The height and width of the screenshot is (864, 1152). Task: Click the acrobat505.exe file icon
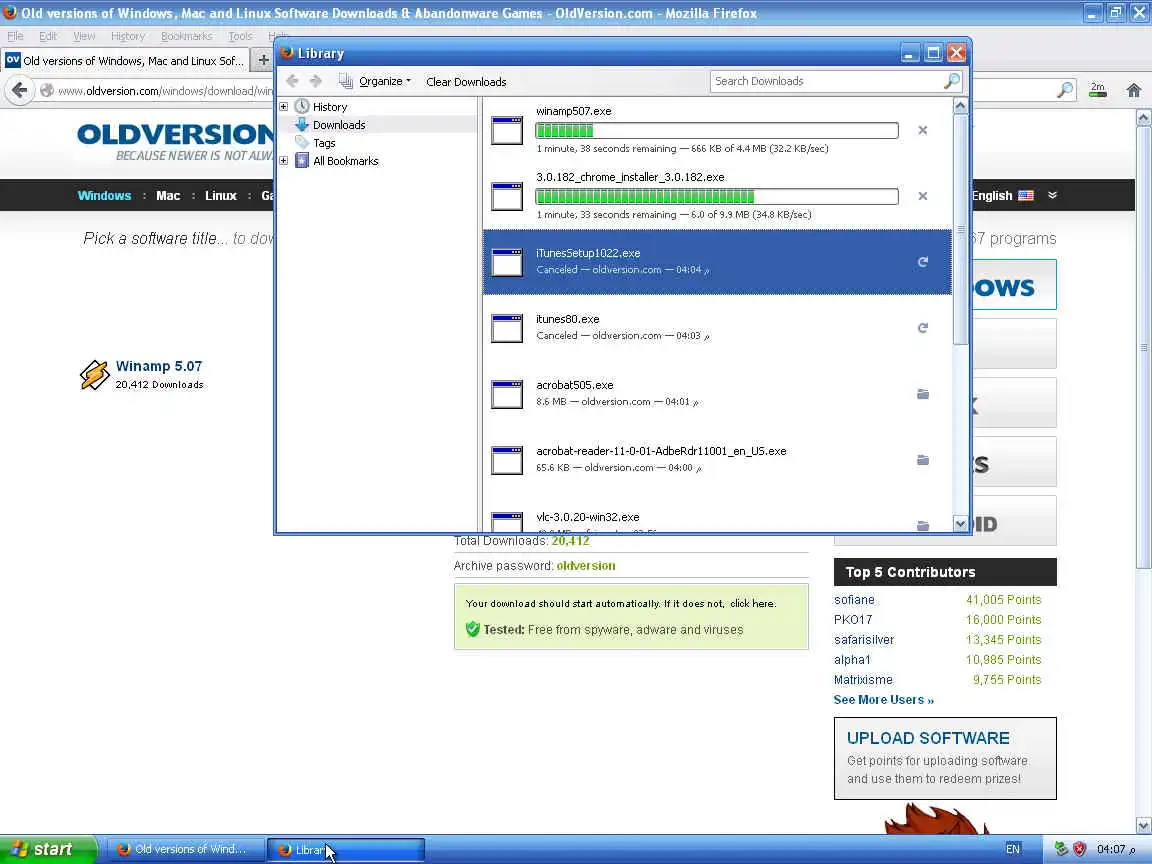click(507, 394)
